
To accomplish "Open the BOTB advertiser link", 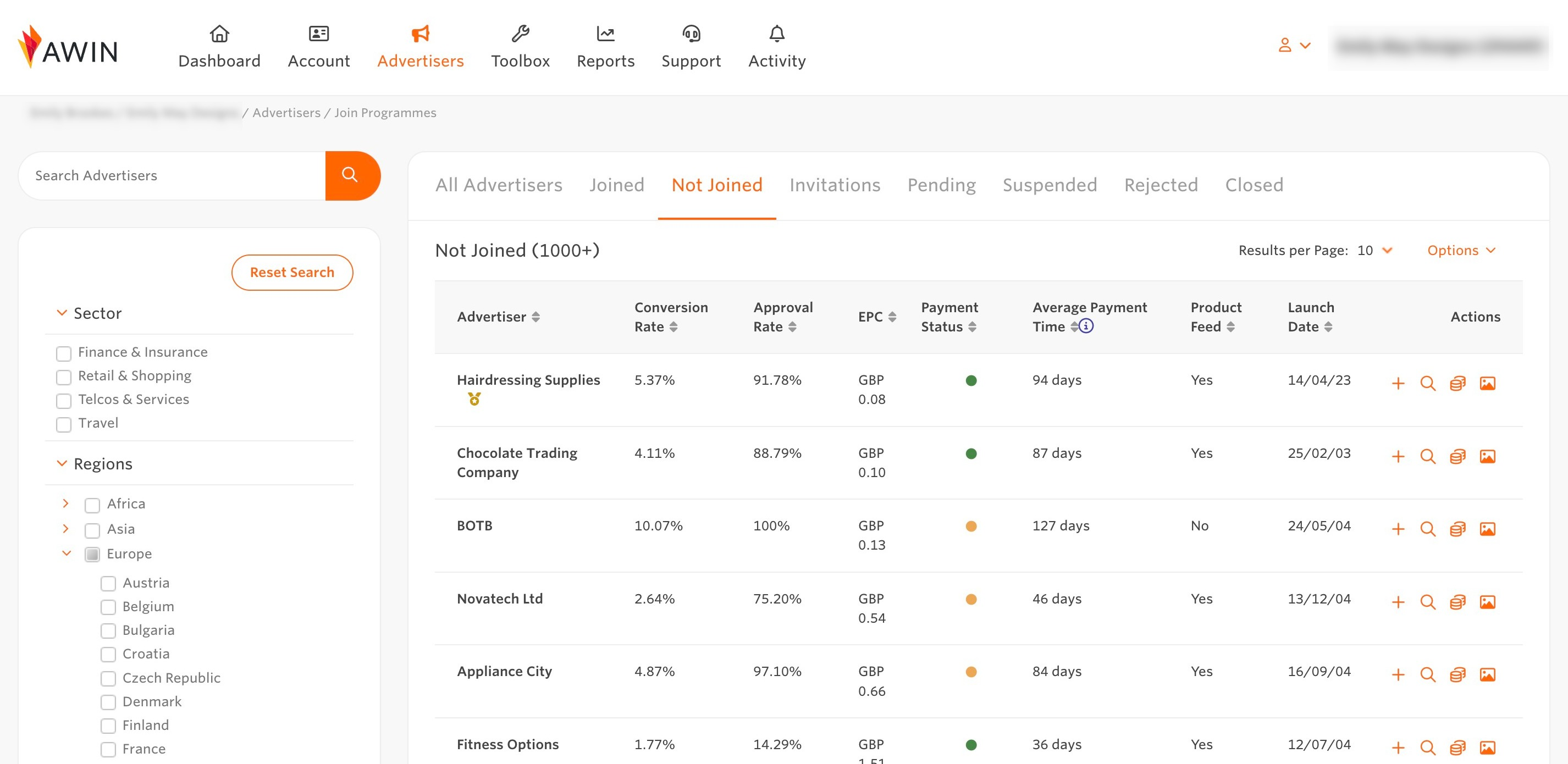I will coord(474,525).
